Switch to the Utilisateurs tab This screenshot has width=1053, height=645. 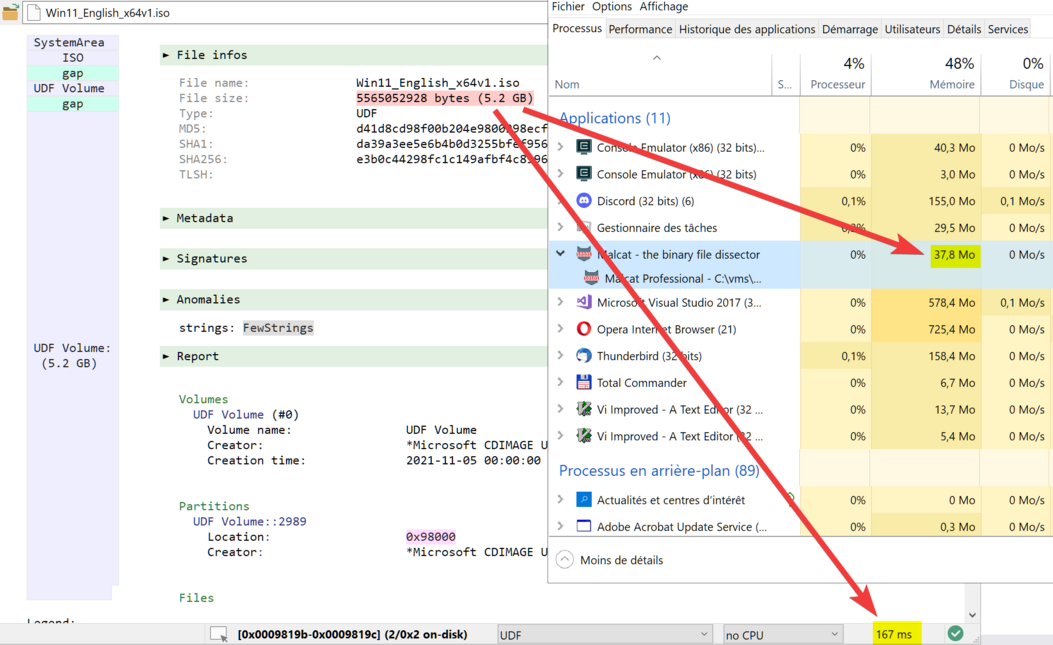pyautogui.click(x=912, y=29)
